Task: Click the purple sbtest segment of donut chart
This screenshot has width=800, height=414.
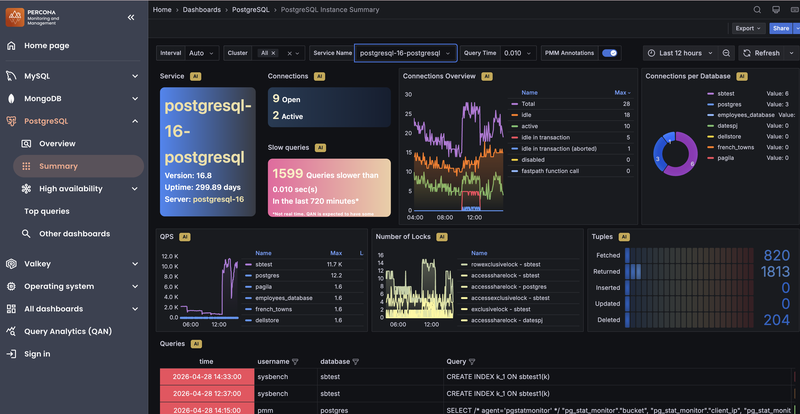Action: click(688, 160)
